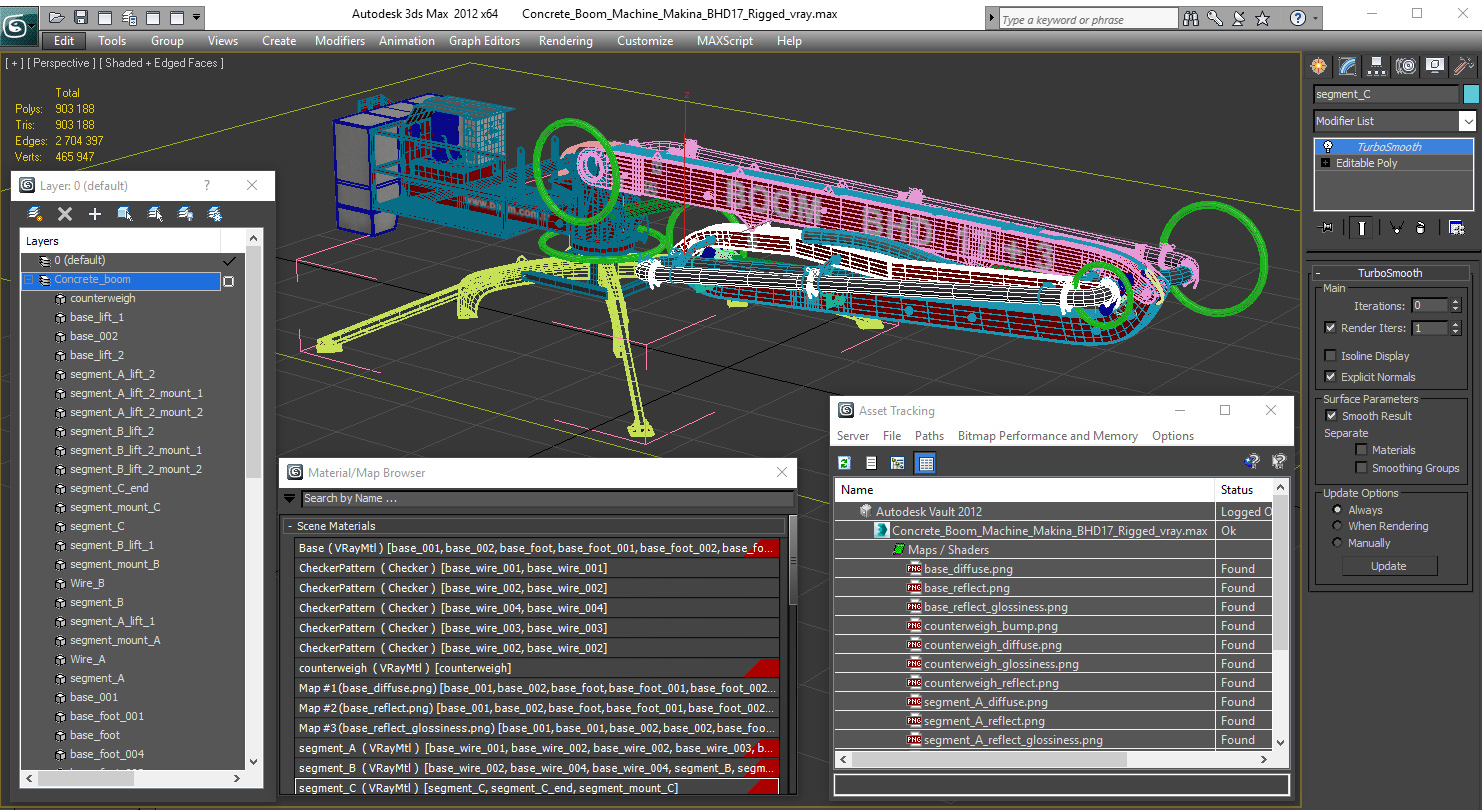
Task: Open the Utilities hammer panel tab
Action: click(x=1464, y=66)
